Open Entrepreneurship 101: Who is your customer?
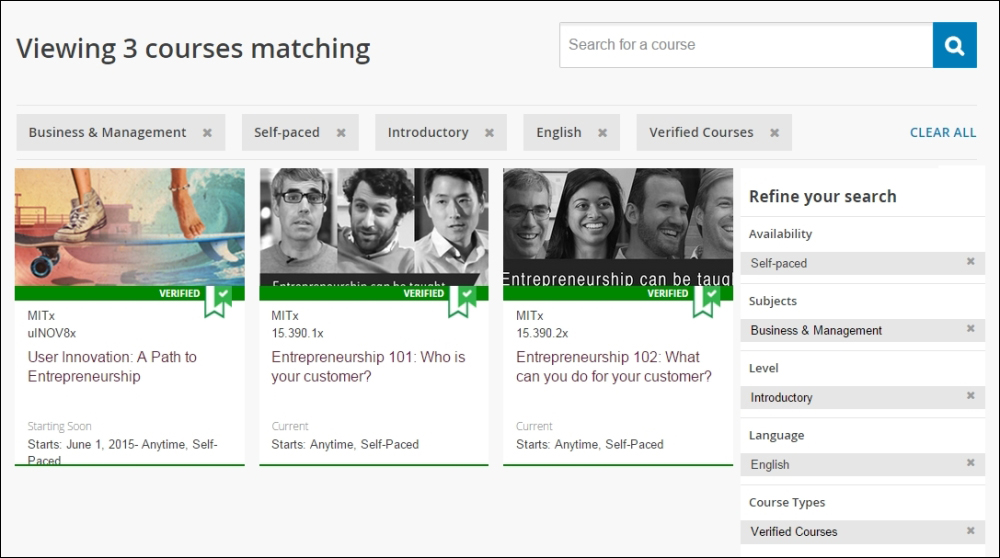 tap(368, 367)
